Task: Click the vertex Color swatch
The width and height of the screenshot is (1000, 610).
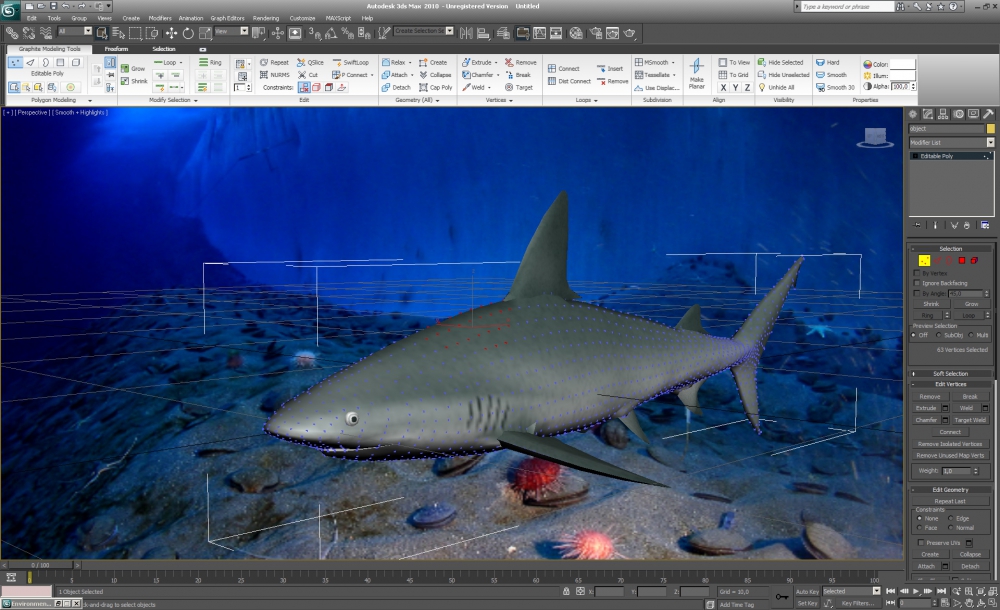Action: point(902,63)
